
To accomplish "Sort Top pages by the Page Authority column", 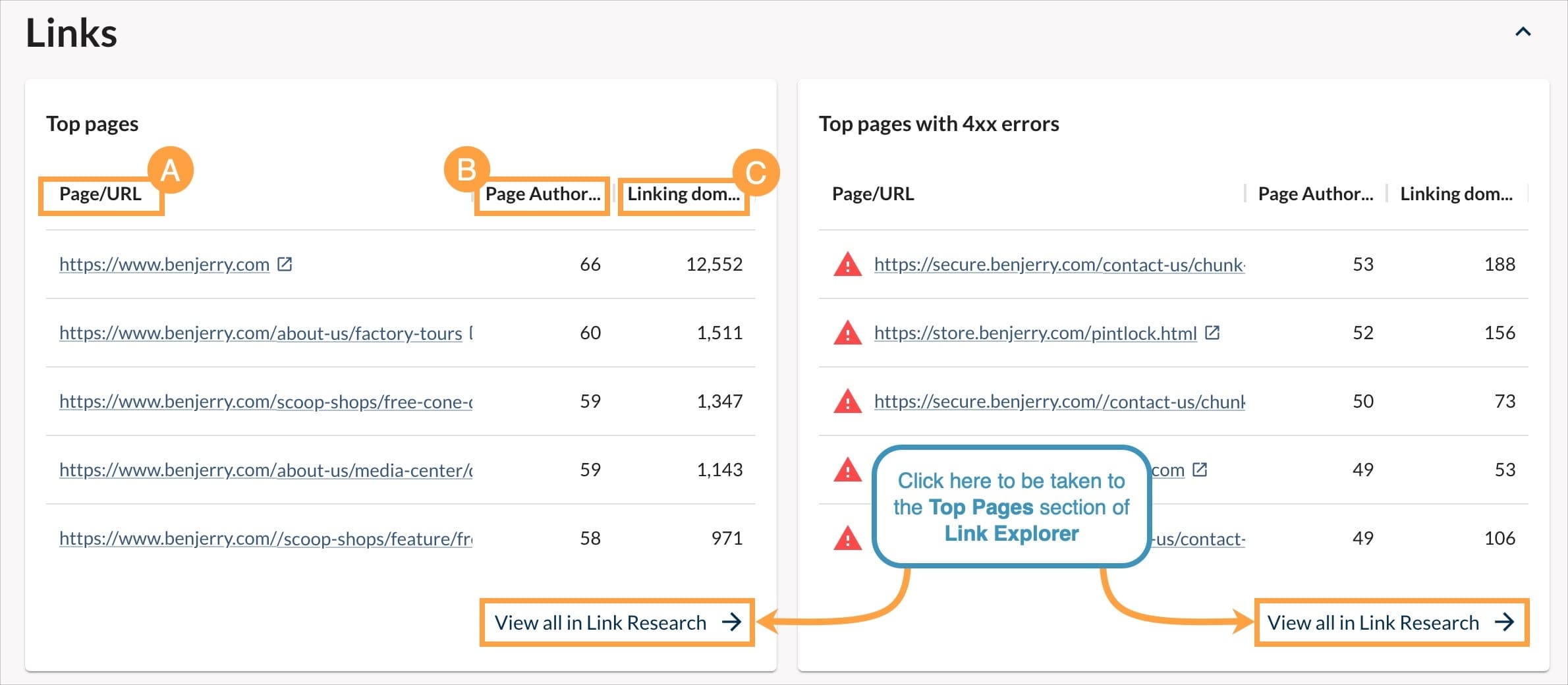I will click(542, 194).
